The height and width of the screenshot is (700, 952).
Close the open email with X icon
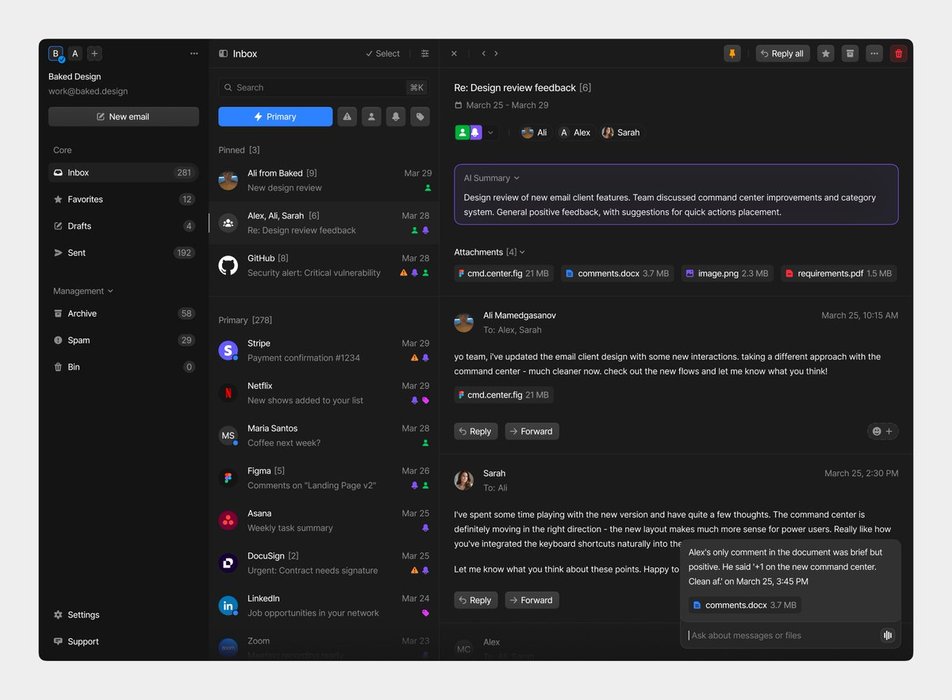click(454, 53)
